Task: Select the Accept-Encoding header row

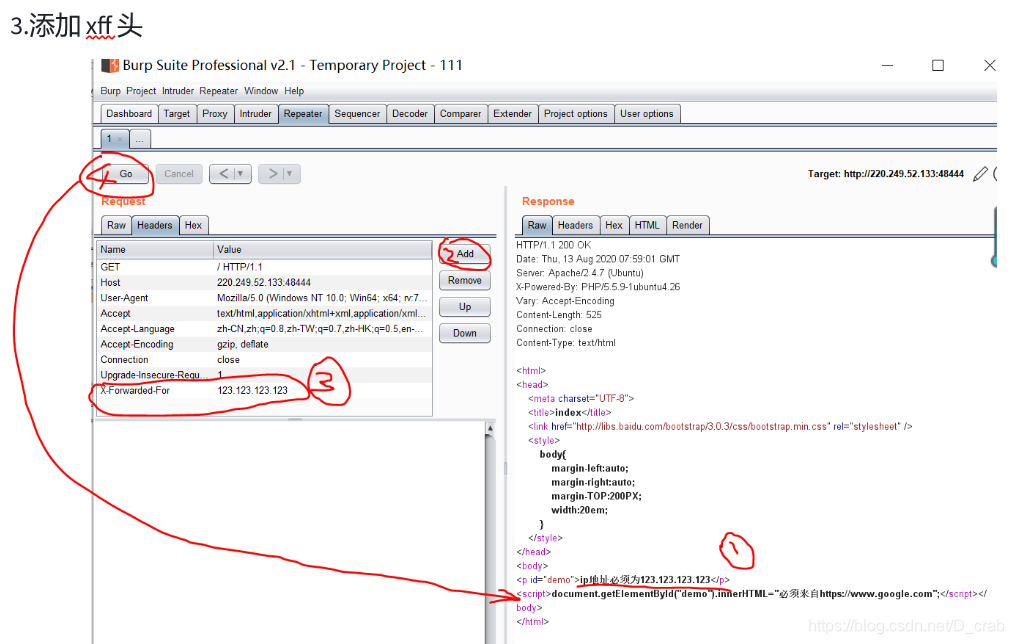Action: pos(264,345)
